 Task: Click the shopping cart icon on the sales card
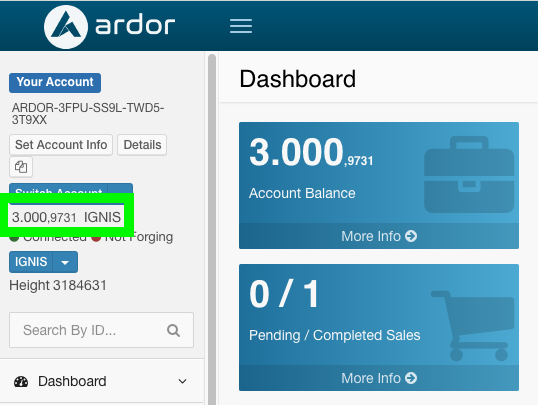[472, 326]
